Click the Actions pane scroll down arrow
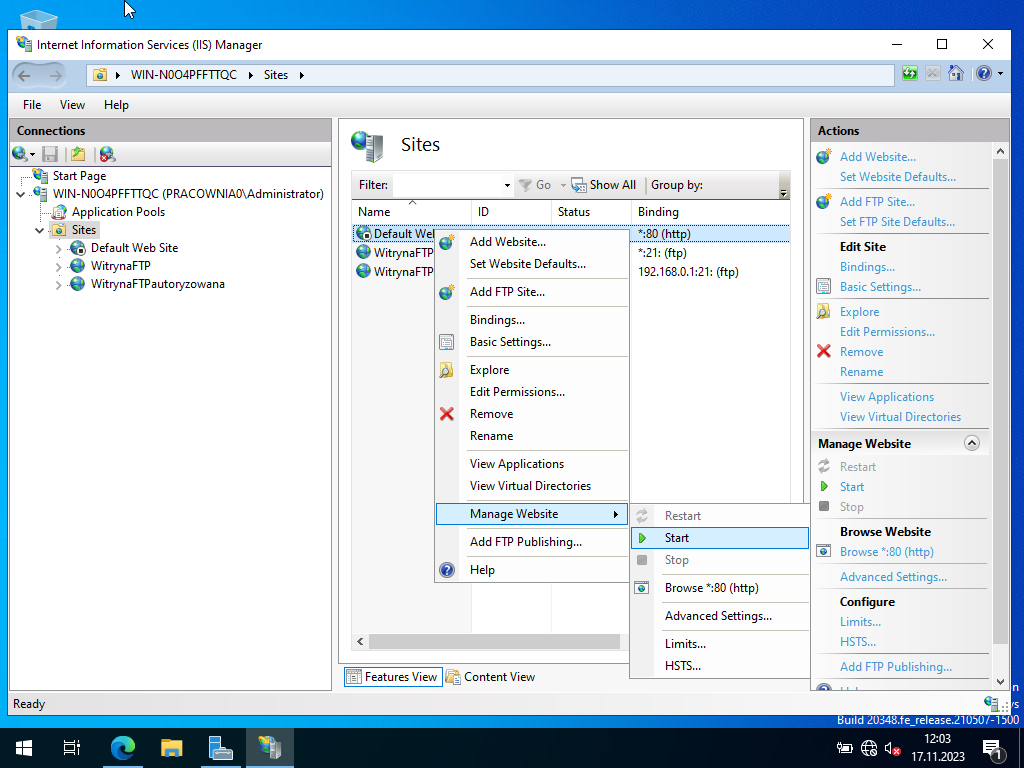 coord(1000,682)
